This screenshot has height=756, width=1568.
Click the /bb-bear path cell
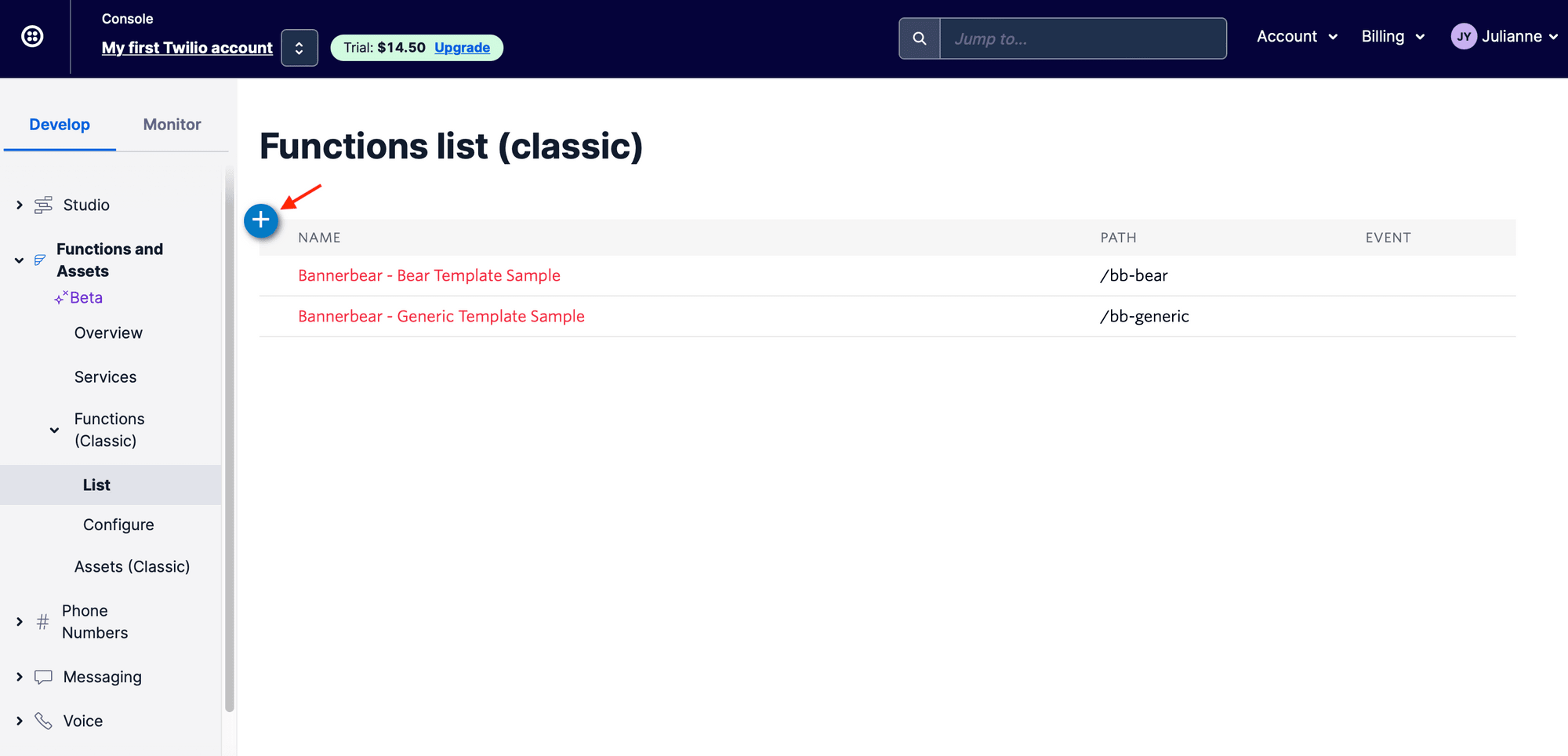pos(1134,275)
